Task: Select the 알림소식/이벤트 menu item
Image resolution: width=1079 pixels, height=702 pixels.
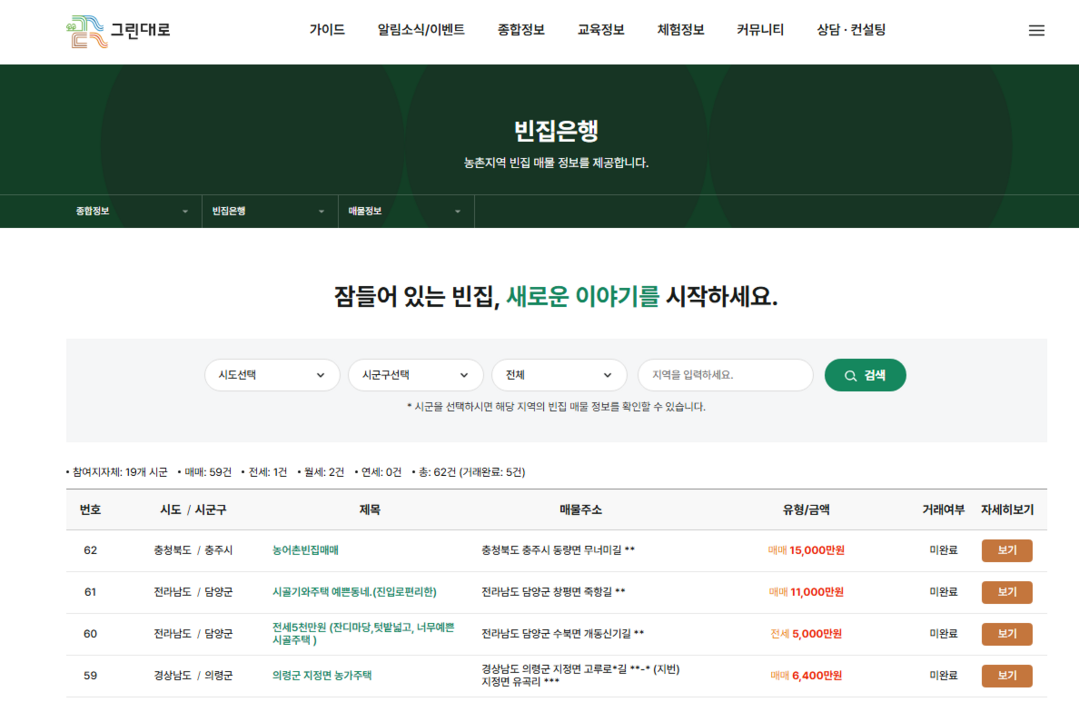Action: pyautogui.click(x=421, y=30)
